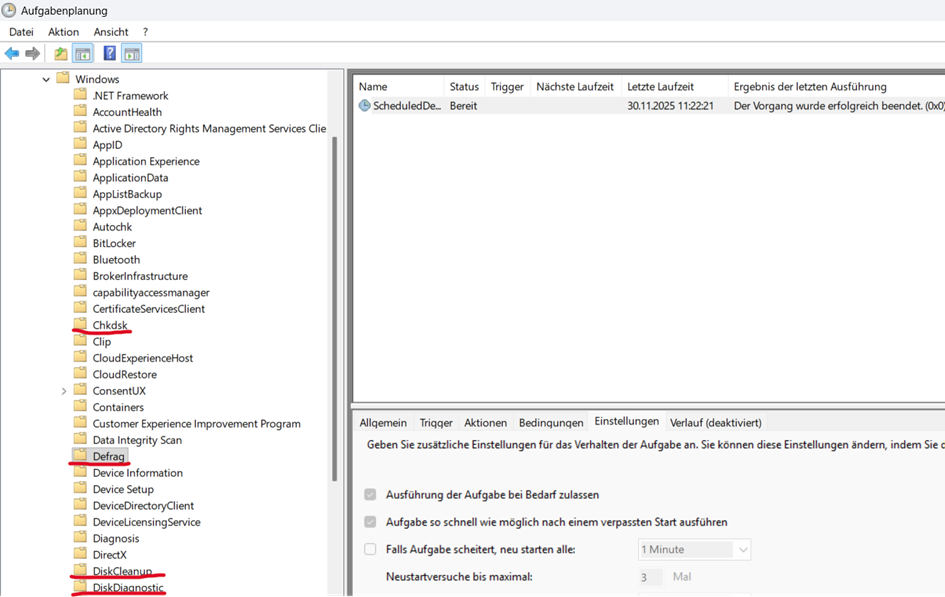
Task: Open the Help icon in toolbar
Action: click(x=110, y=53)
